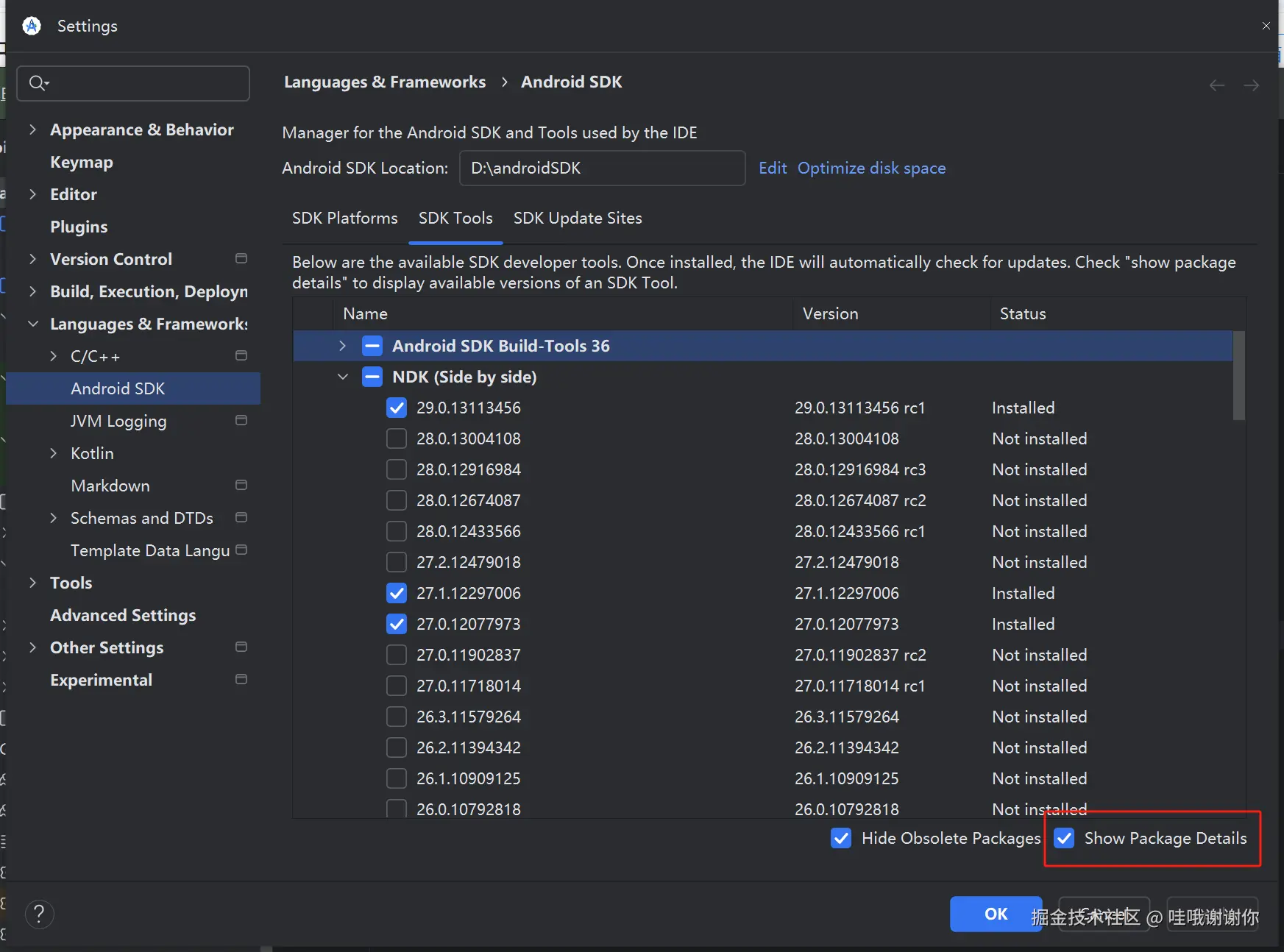Switch to the SDK Platforms tab
The image size is (1284, 952).
click(x=344, y=219)
